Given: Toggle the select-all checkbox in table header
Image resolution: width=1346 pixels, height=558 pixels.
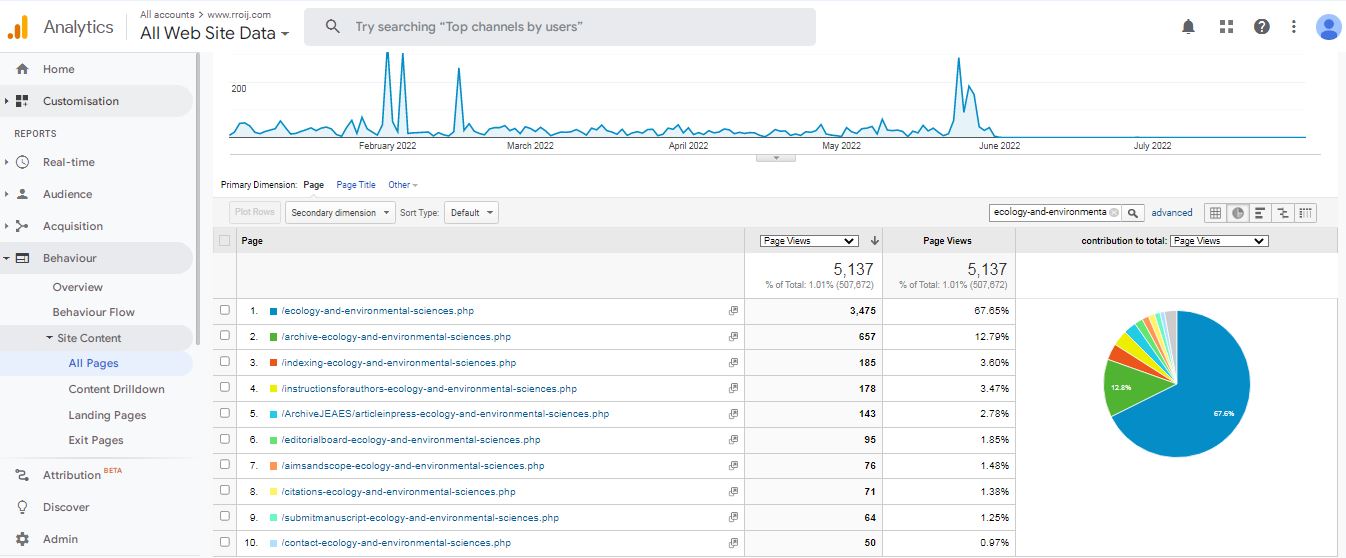Looking at the screenshot, I should [x=225, y=241].
